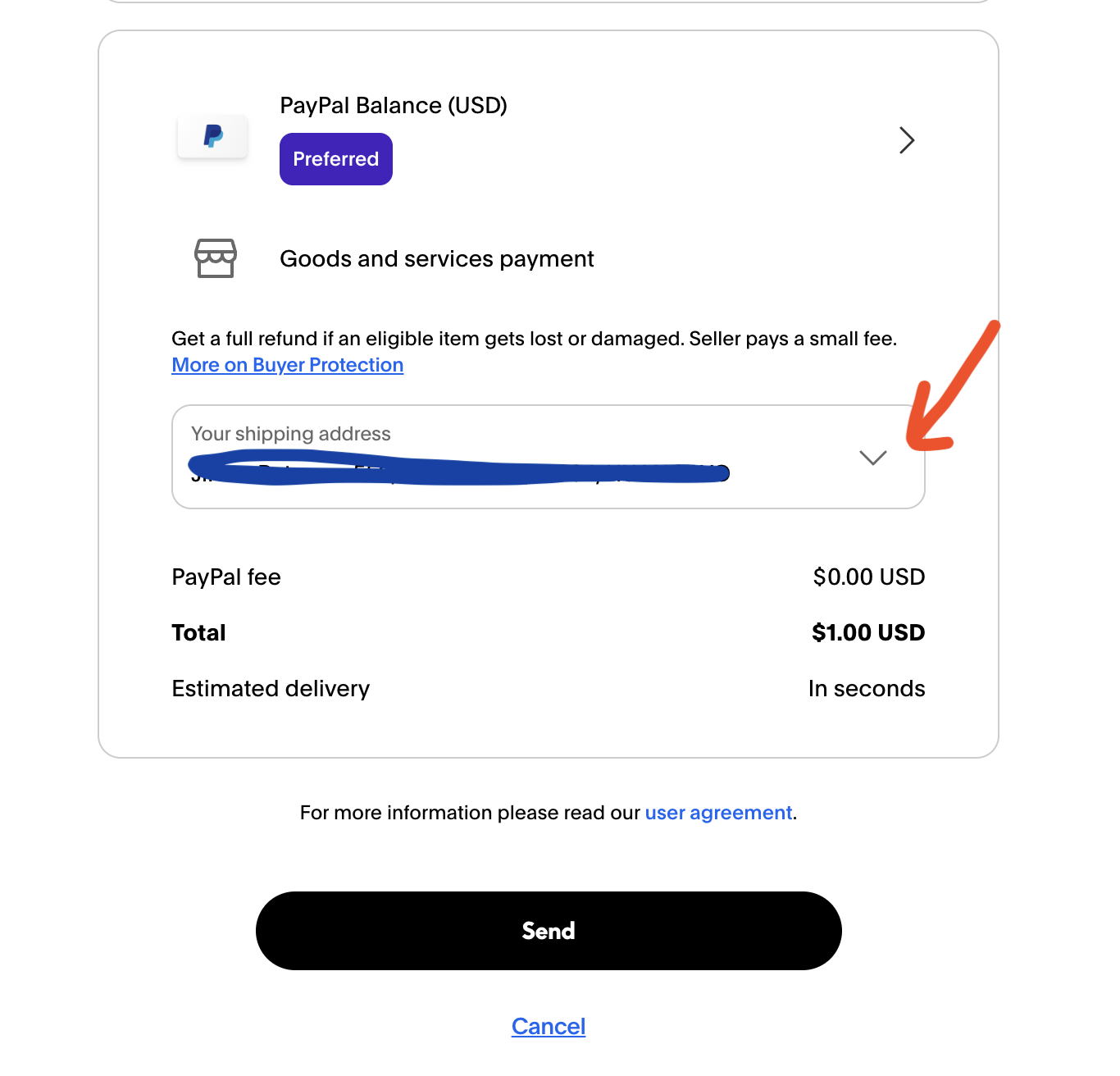Screen dimensions: 1120x1076
Task: Click the "In seconds" delivery estimate
Action: pyautogui.click(x=867, y=688)
